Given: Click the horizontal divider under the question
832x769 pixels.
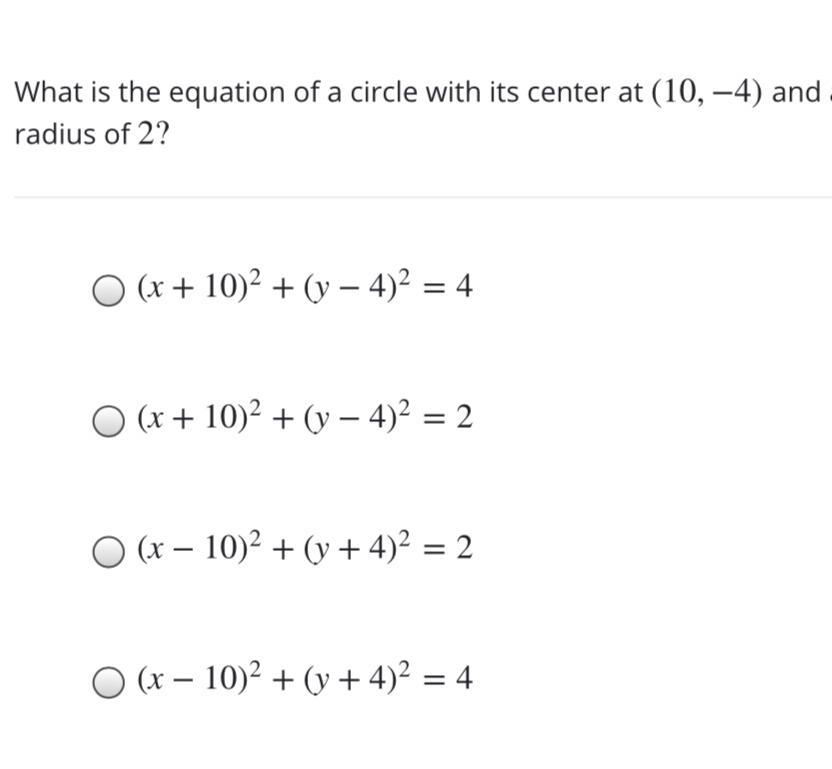Looking at the screenshot, I should click(423, 197).
